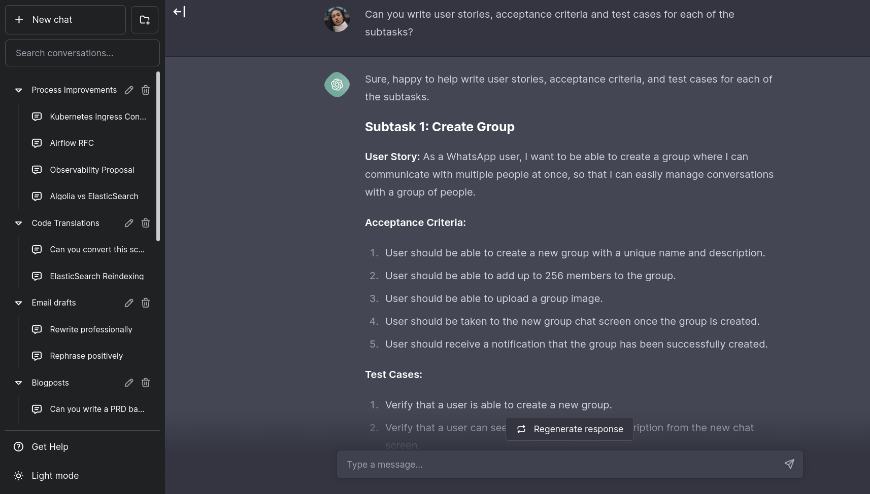The height and width of the screenshot is (494, 870).
Task: Open Get Help
Action: tap(50, 447)
